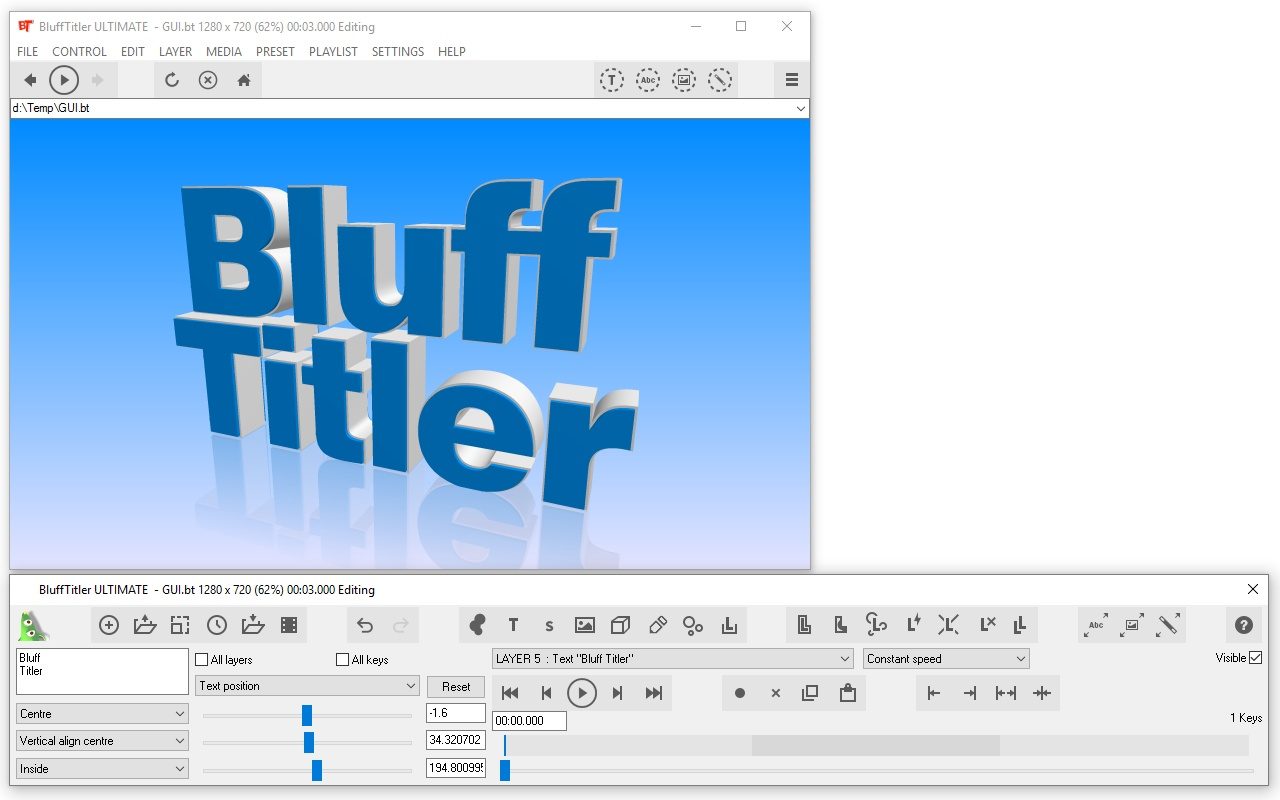Open the PLAYLIST menu
The image size is (1280, 800).
coord(333,51)
